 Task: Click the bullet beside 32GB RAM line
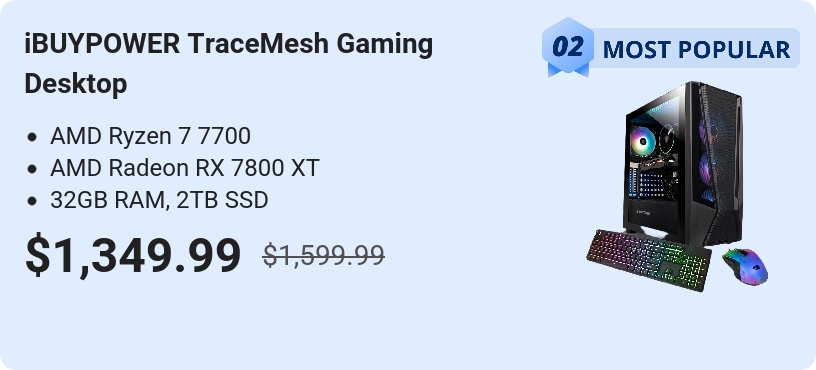(x=32, y=201)
